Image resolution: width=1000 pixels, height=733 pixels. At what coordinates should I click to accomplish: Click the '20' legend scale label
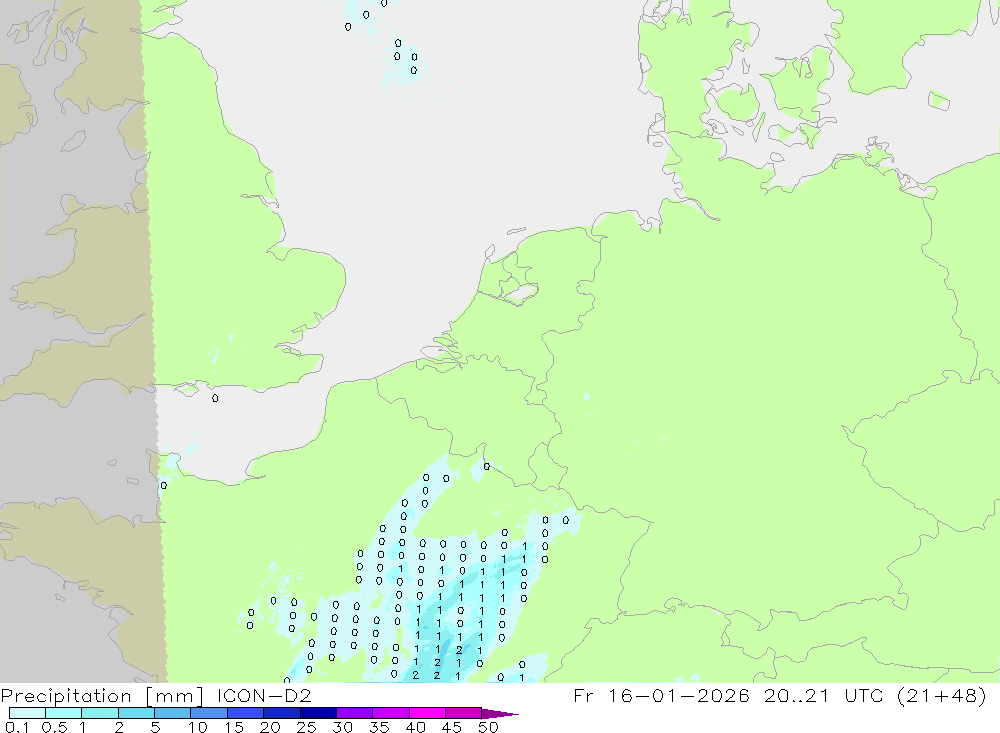click(x=270, y=727)
